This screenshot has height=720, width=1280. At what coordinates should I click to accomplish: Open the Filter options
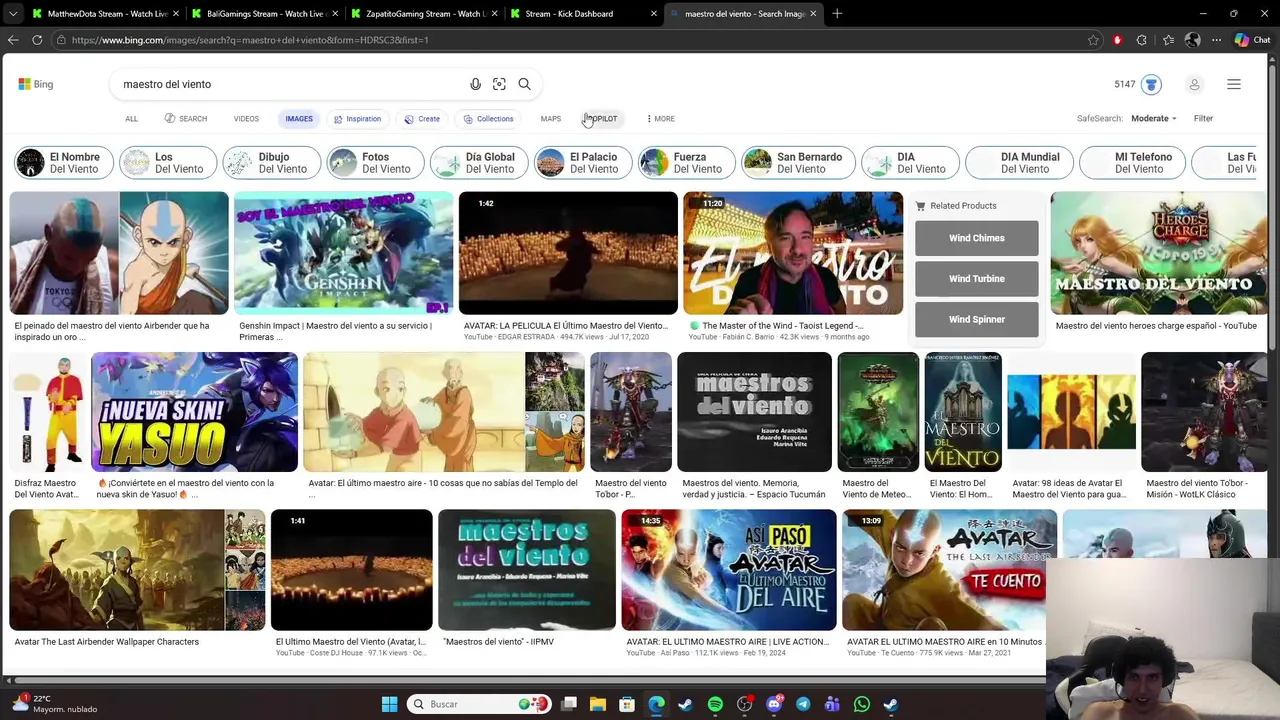pos(1203,118)
